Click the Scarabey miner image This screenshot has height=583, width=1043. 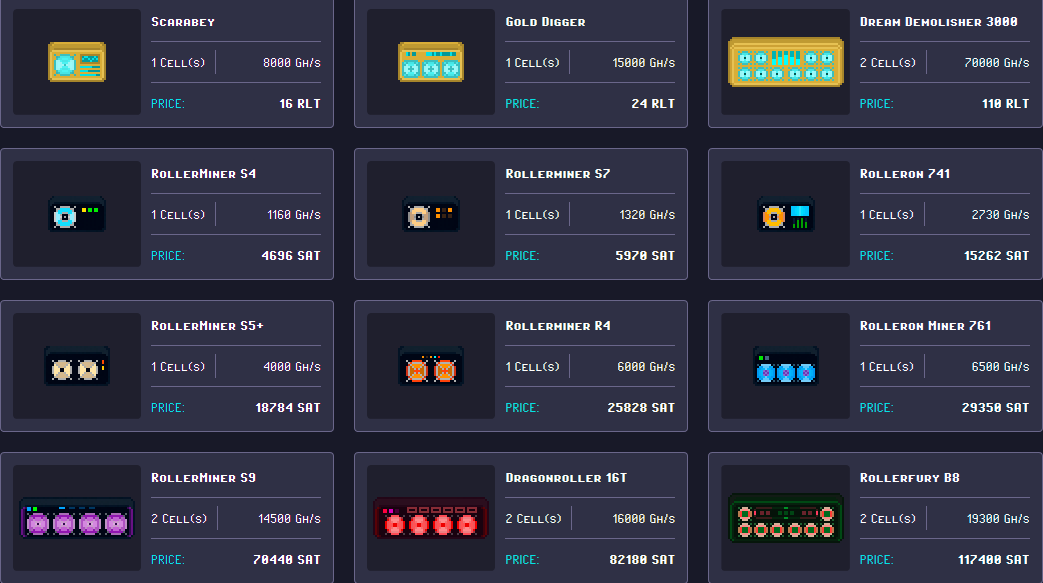click(x=77, y=62)
